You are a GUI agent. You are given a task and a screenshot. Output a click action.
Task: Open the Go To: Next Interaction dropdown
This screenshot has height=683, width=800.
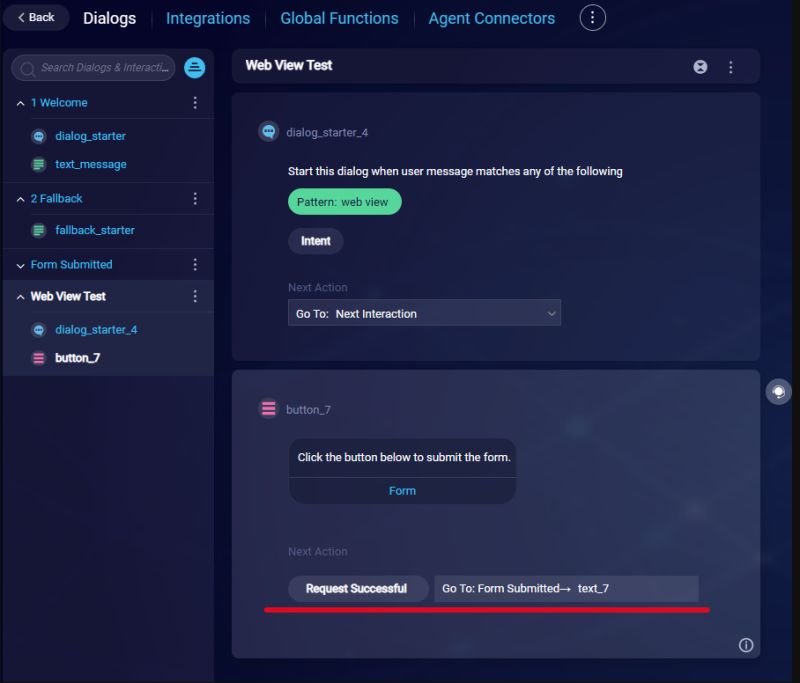pos(424,312)
